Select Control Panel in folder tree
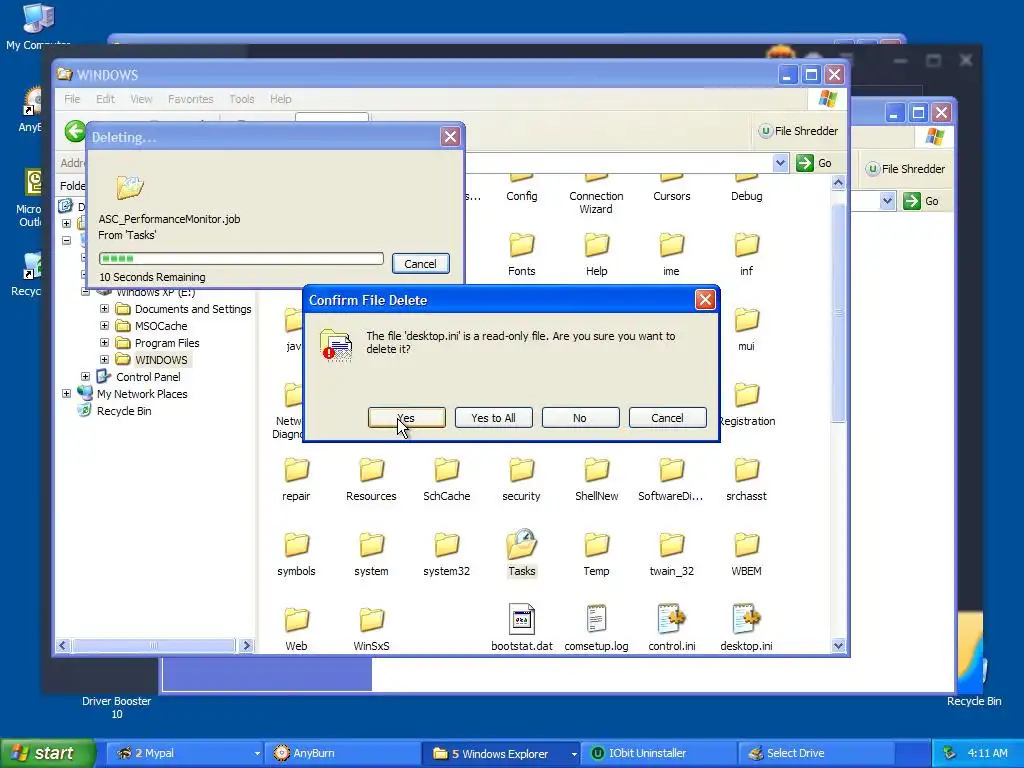 click(148, 377)
